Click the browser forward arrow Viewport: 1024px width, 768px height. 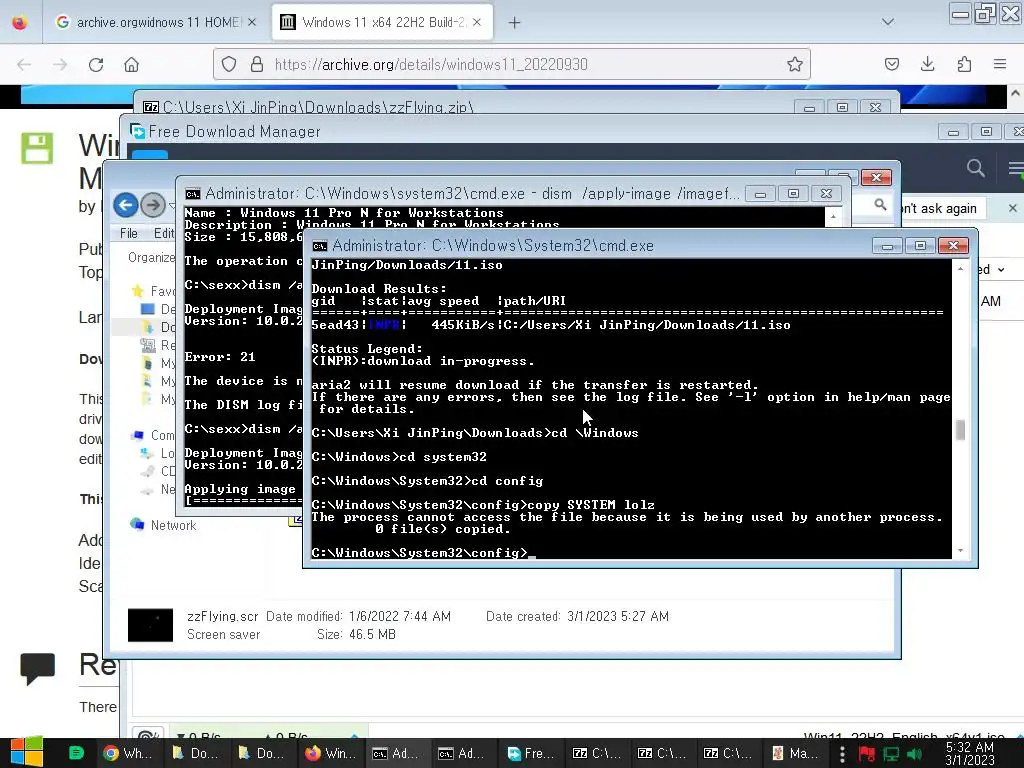pyautogui.click(x=60, y=65)
